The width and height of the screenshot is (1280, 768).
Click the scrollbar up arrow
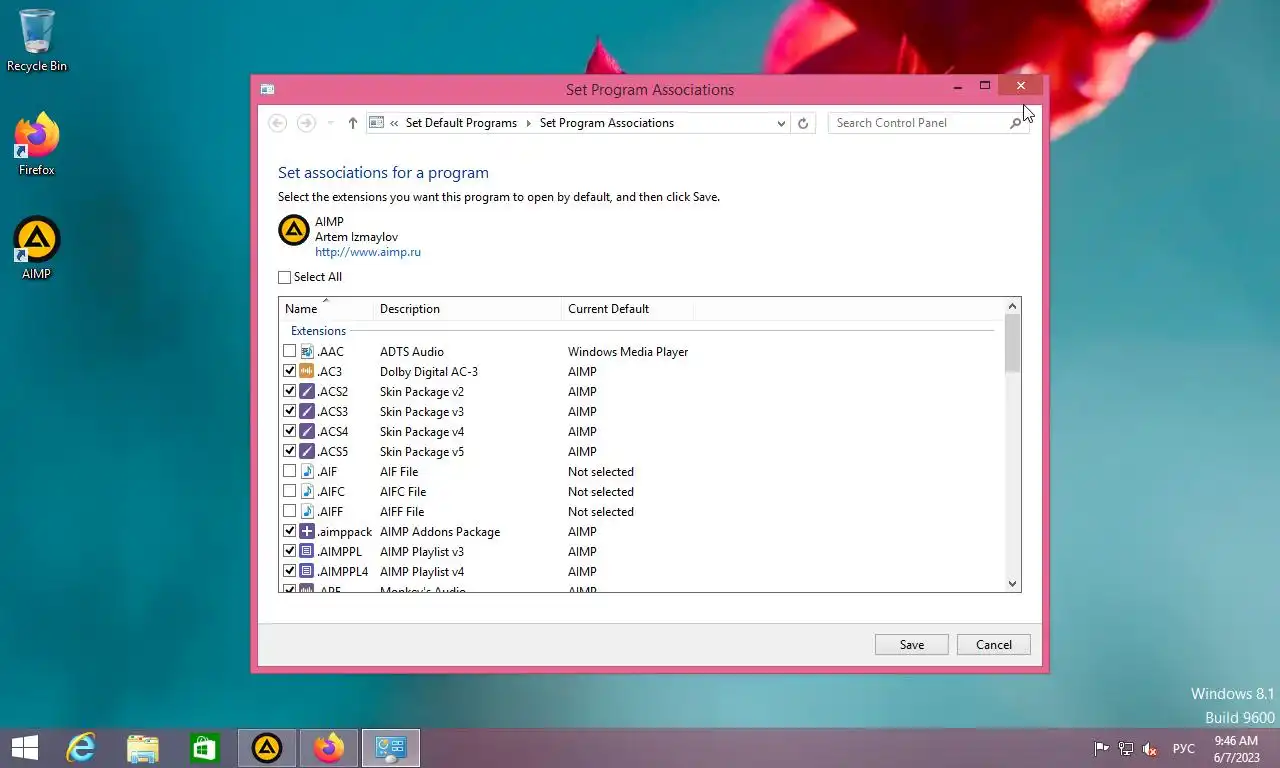(x=1012, y=306)
